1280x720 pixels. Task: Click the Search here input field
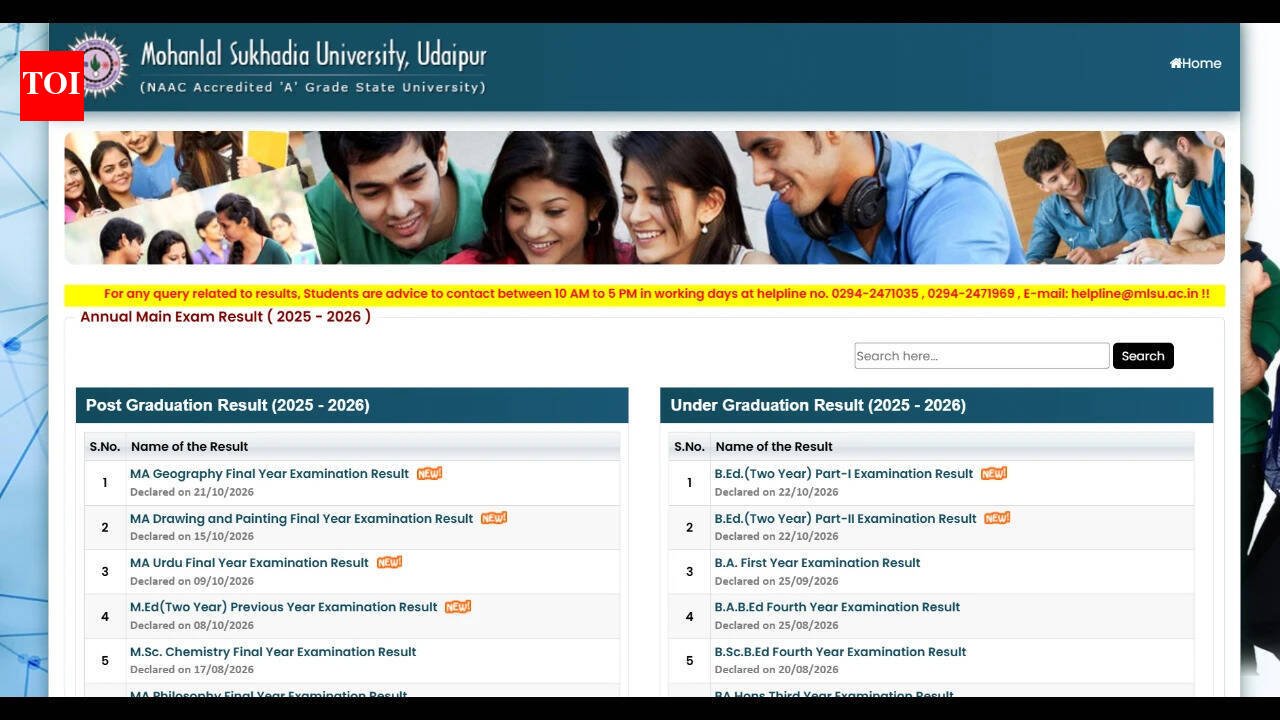pos(981,356)
